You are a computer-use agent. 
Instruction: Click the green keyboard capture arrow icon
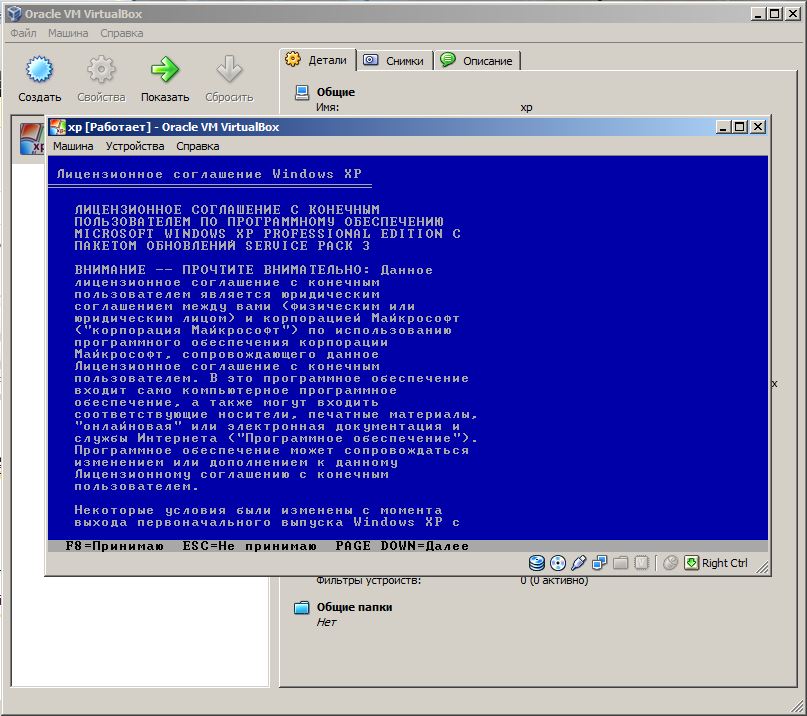[691, 563]
